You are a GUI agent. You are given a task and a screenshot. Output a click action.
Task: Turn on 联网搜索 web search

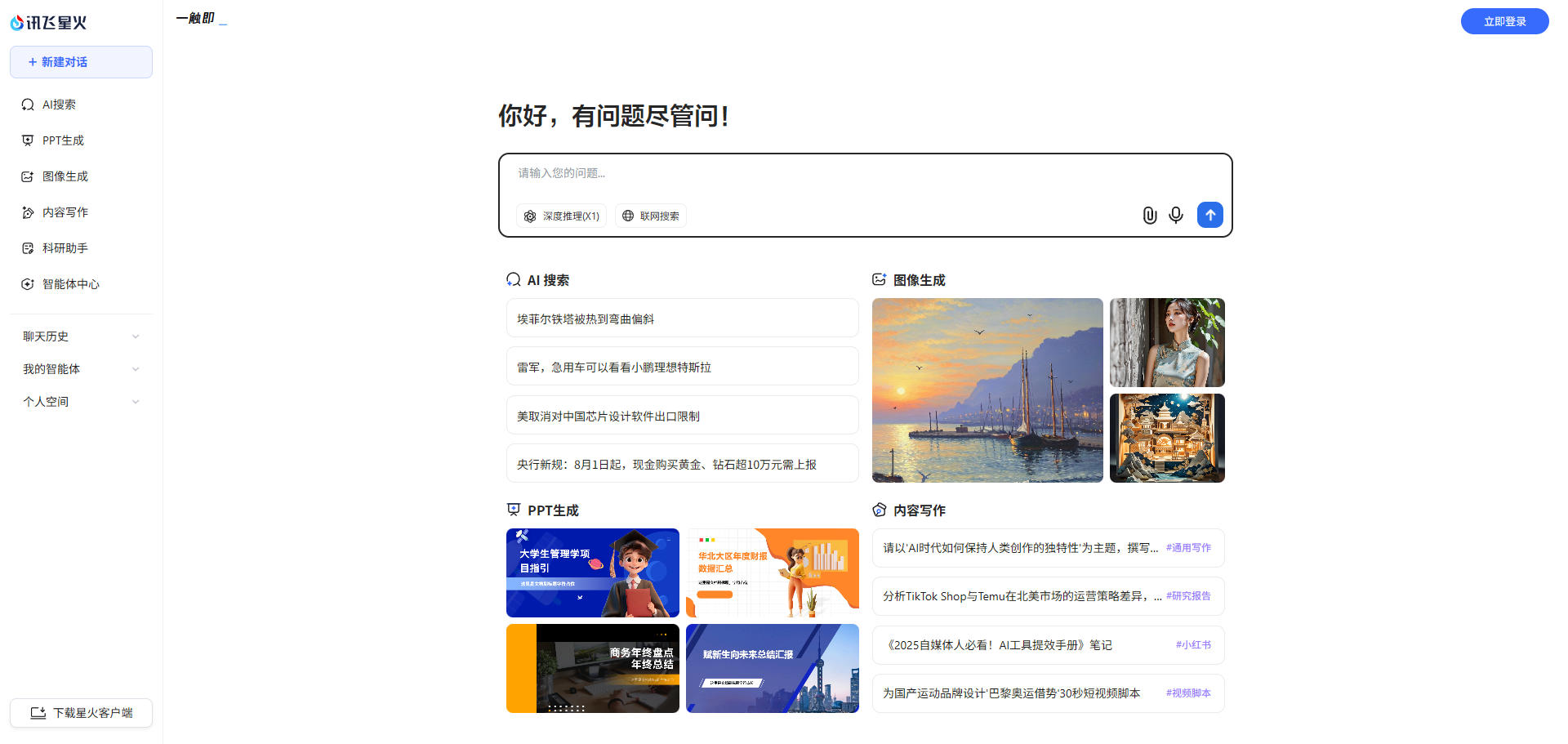click(x=651, y=216)
